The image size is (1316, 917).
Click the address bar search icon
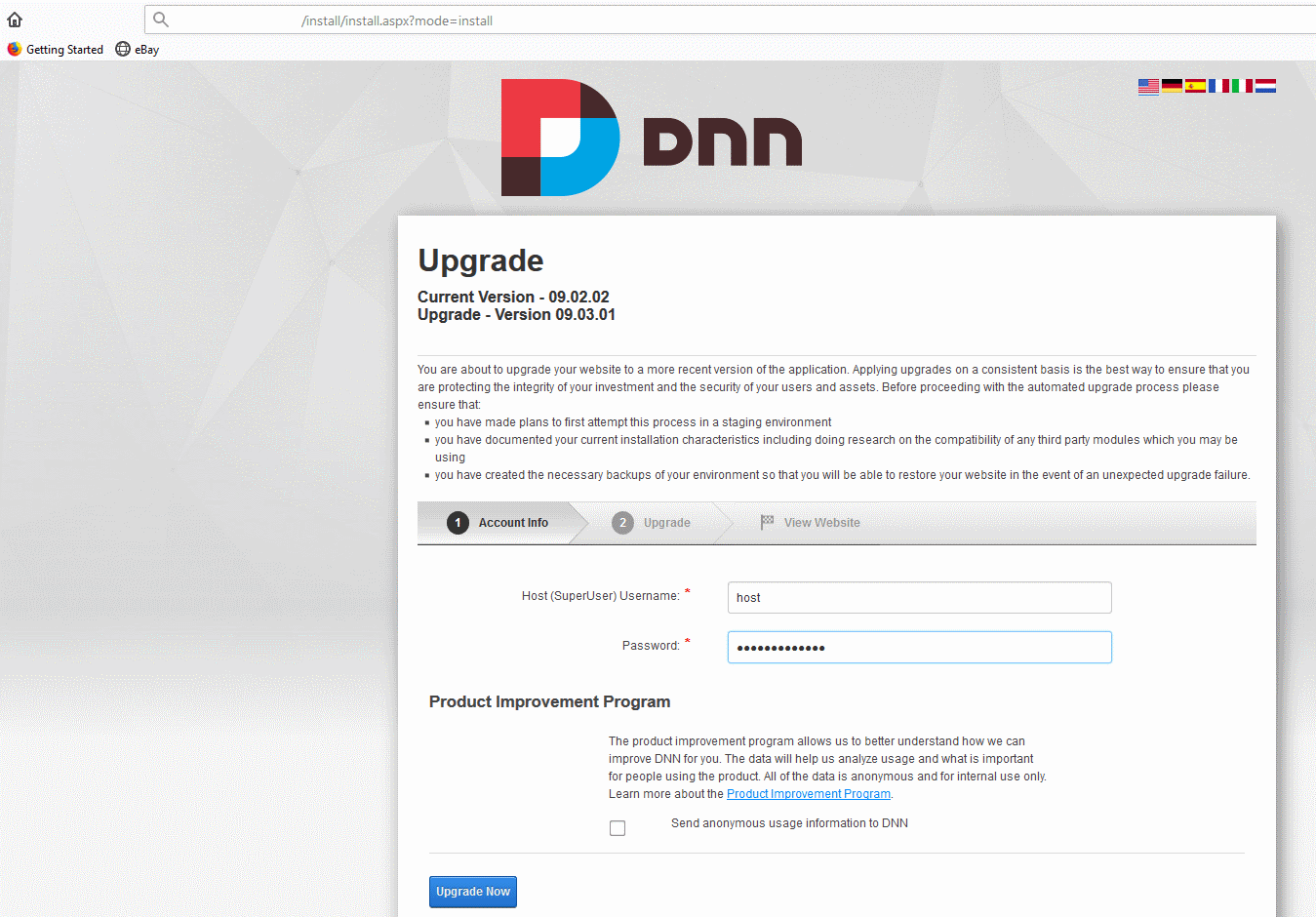161,20
